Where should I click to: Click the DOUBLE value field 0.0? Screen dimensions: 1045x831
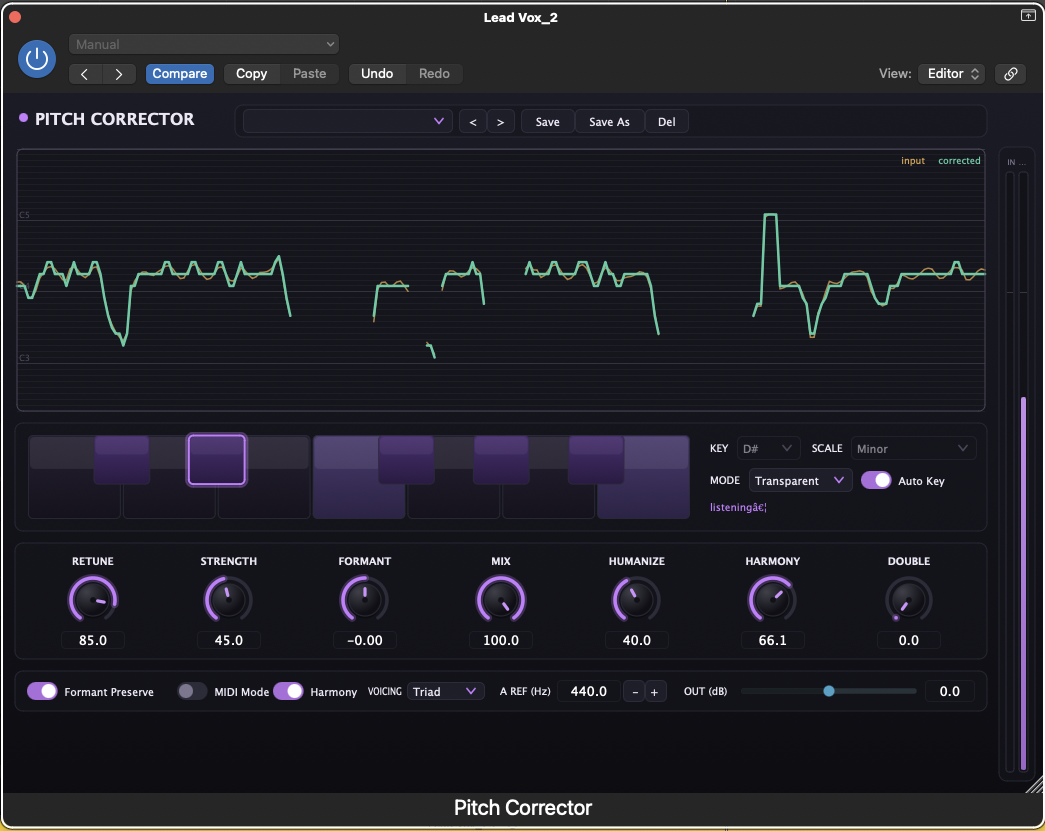click(x=908, y=640)
